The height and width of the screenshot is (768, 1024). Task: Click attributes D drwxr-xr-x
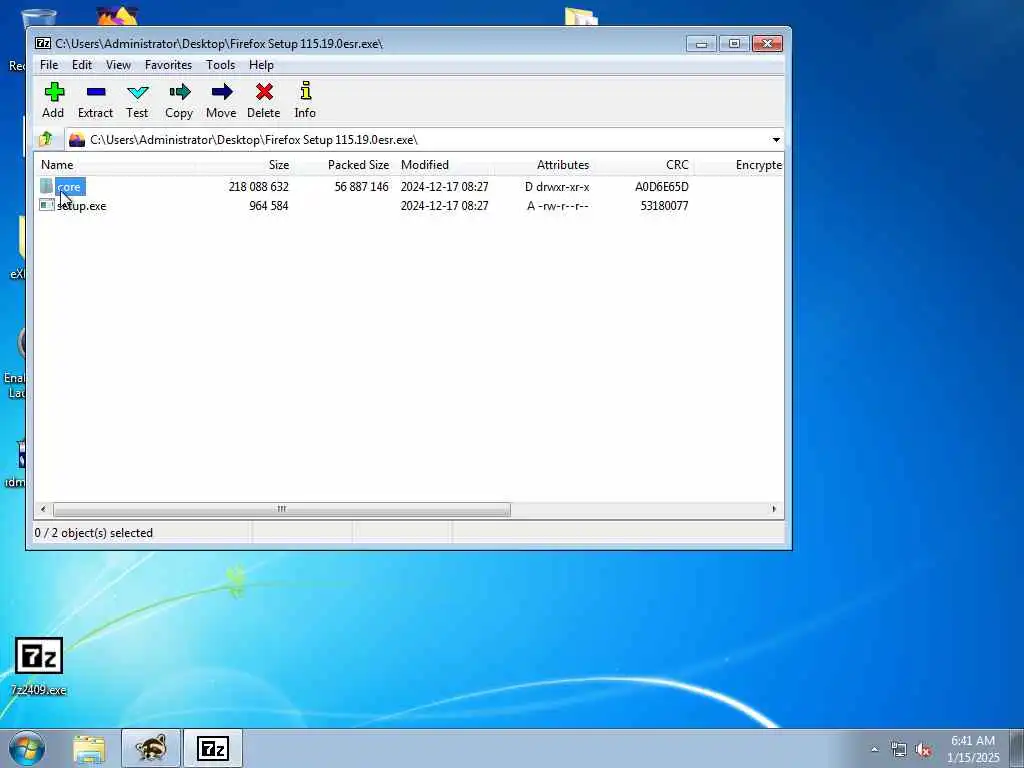click(557, 187)
